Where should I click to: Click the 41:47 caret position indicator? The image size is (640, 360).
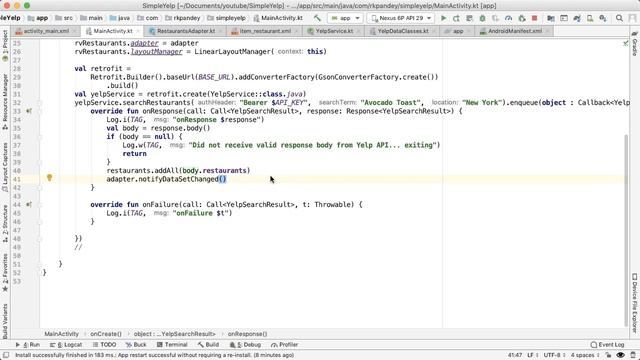[x=515, y=355]
